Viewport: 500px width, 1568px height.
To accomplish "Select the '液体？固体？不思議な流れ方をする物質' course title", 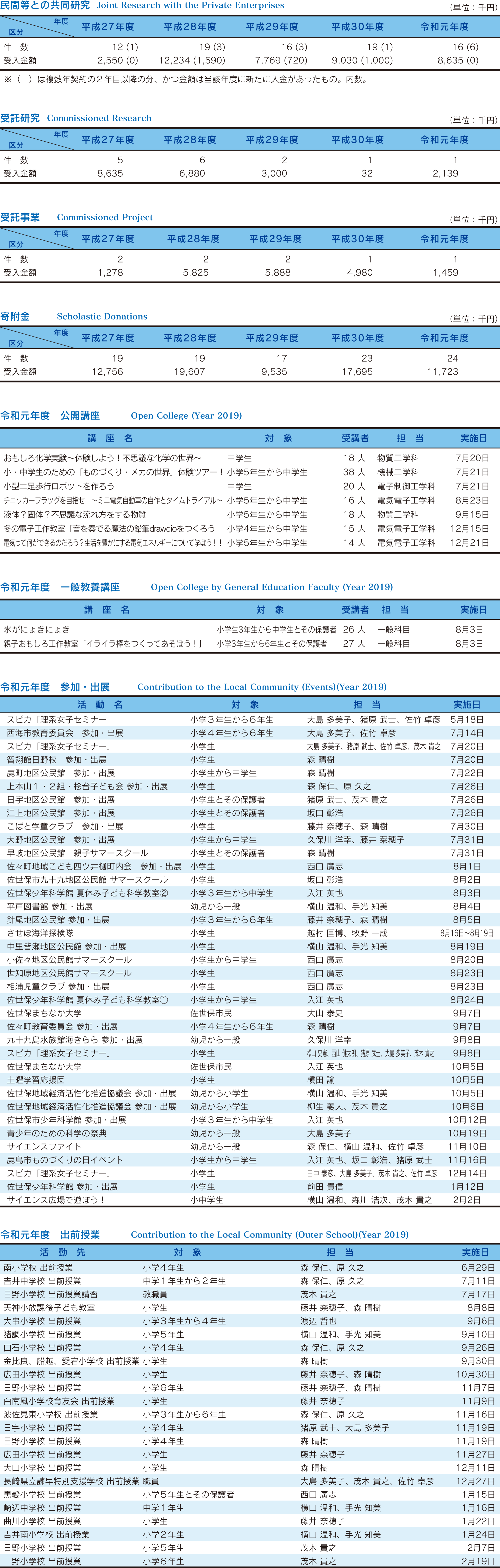I will [74, 515].
